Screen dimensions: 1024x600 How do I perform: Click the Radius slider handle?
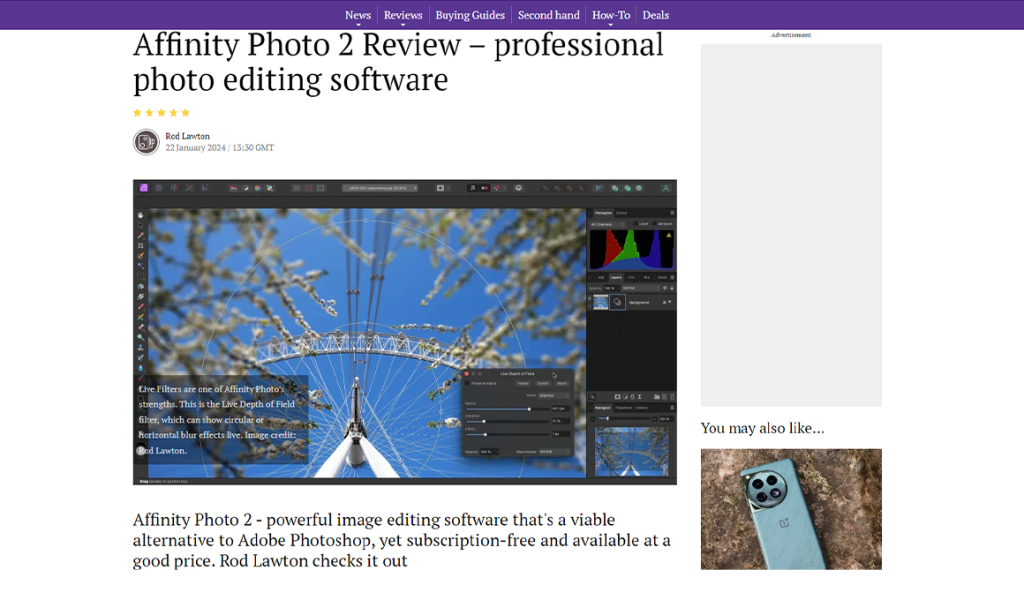[x=529, y=409]
